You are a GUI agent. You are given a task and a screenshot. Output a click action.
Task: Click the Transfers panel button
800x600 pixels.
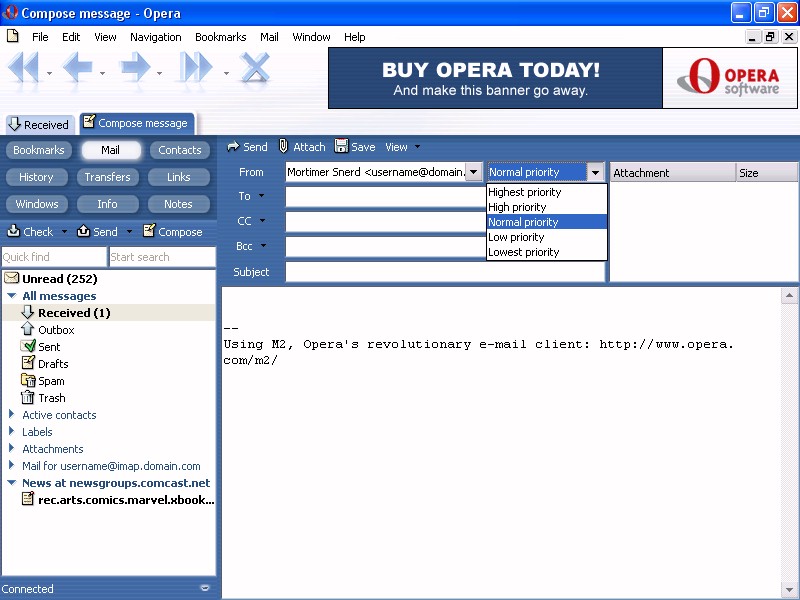(108, 177)
